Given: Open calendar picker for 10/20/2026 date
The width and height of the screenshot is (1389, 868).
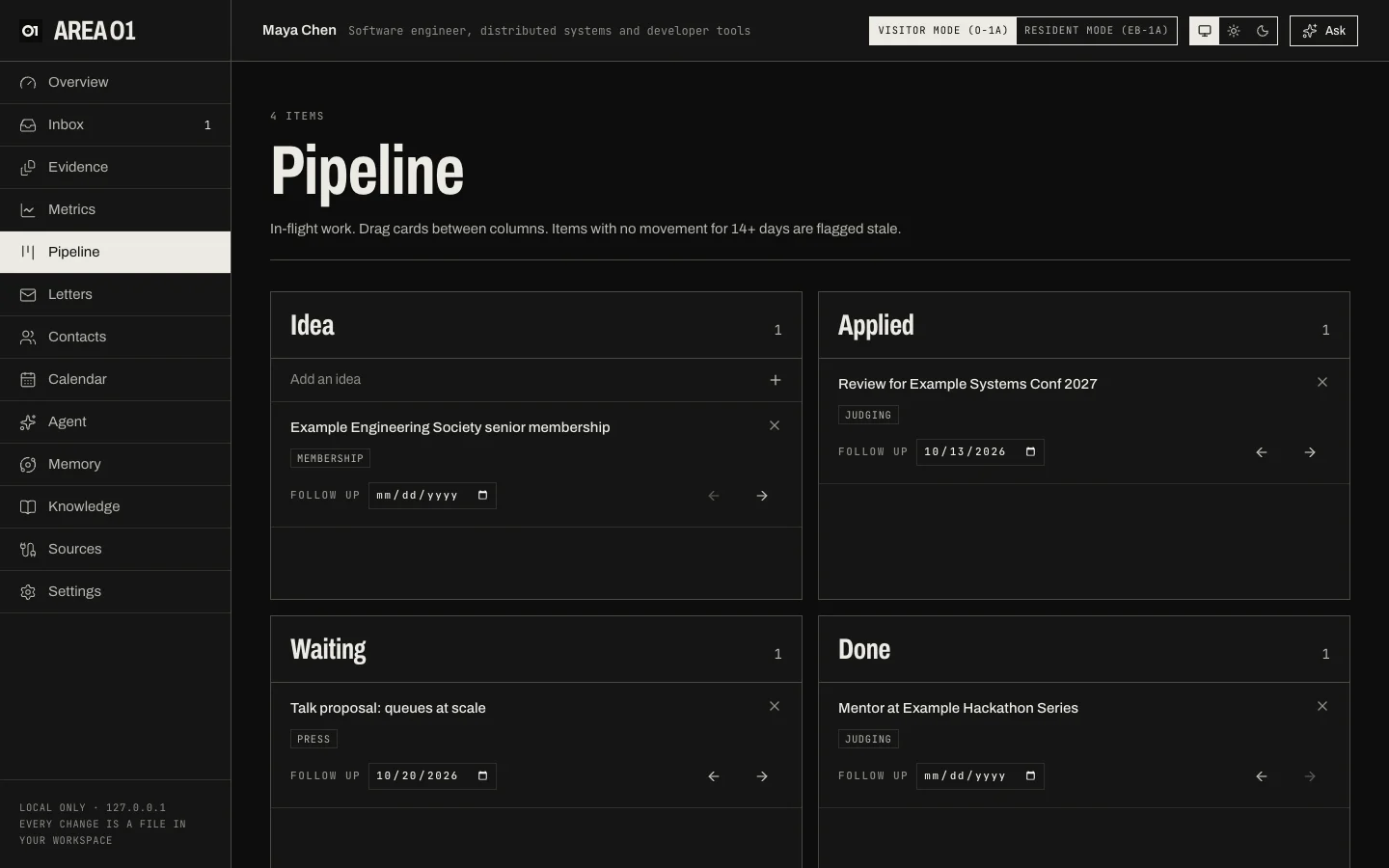Looking at the screenshot, I should (483, 776).
